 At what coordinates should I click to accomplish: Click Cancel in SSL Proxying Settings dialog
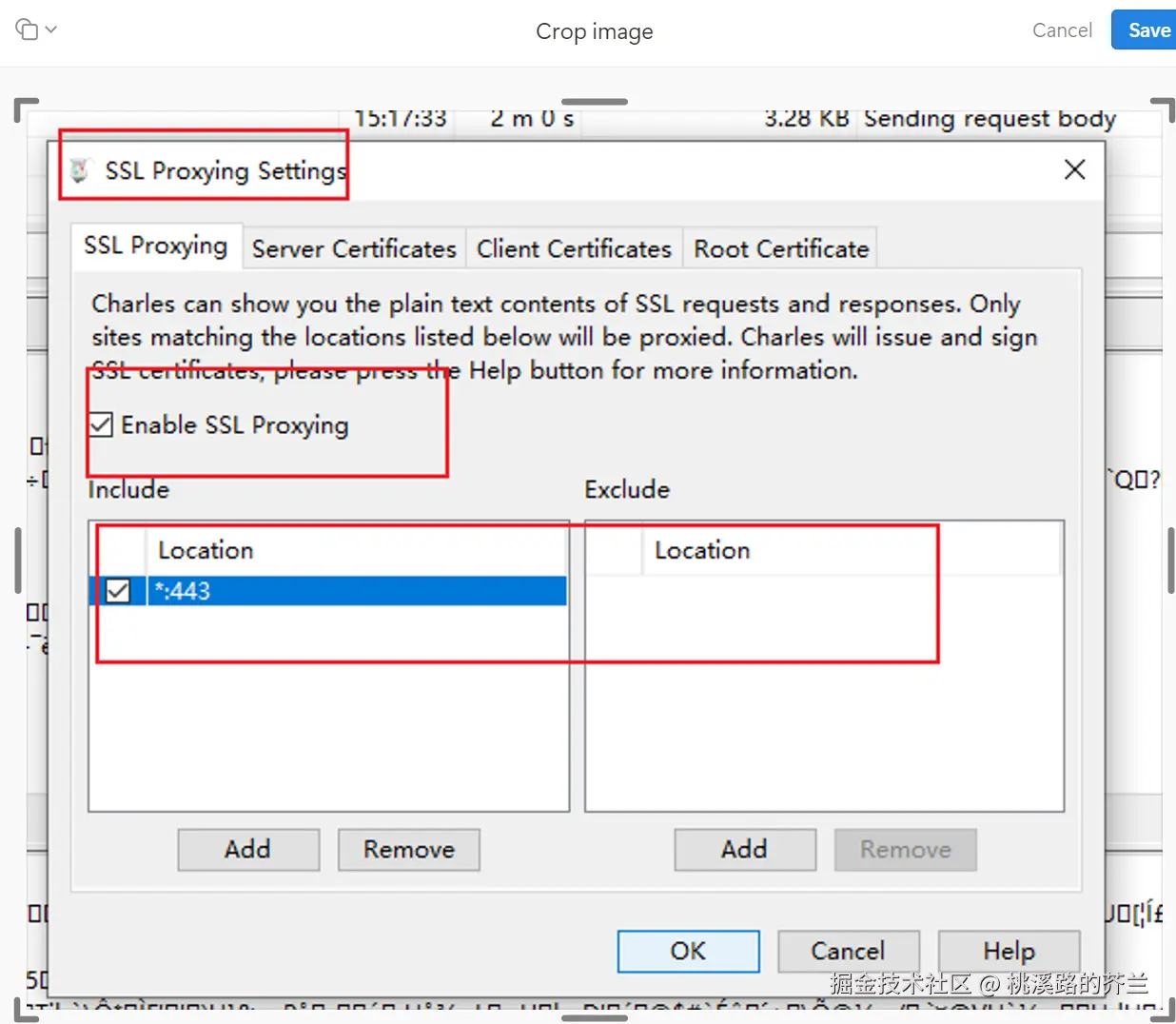(x=849, y=951)
